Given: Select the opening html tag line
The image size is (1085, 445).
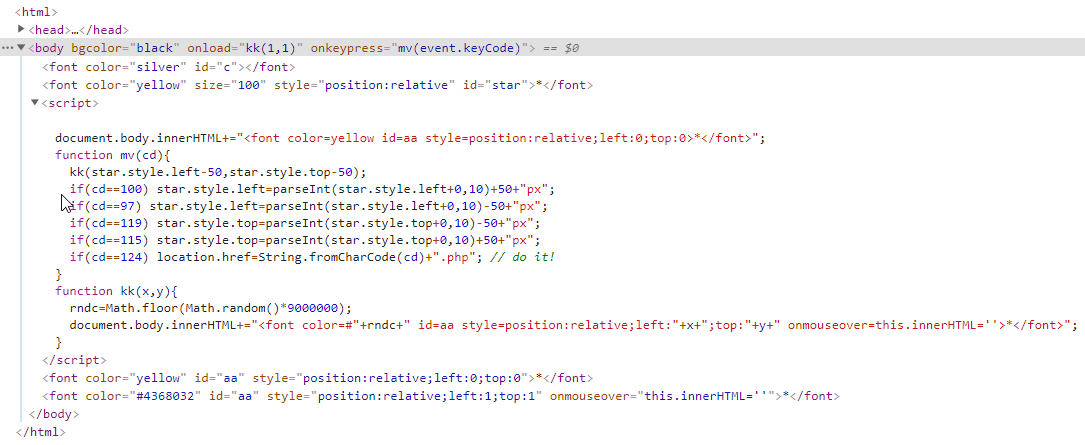Looking at the screenshot, I should (36, 12).
